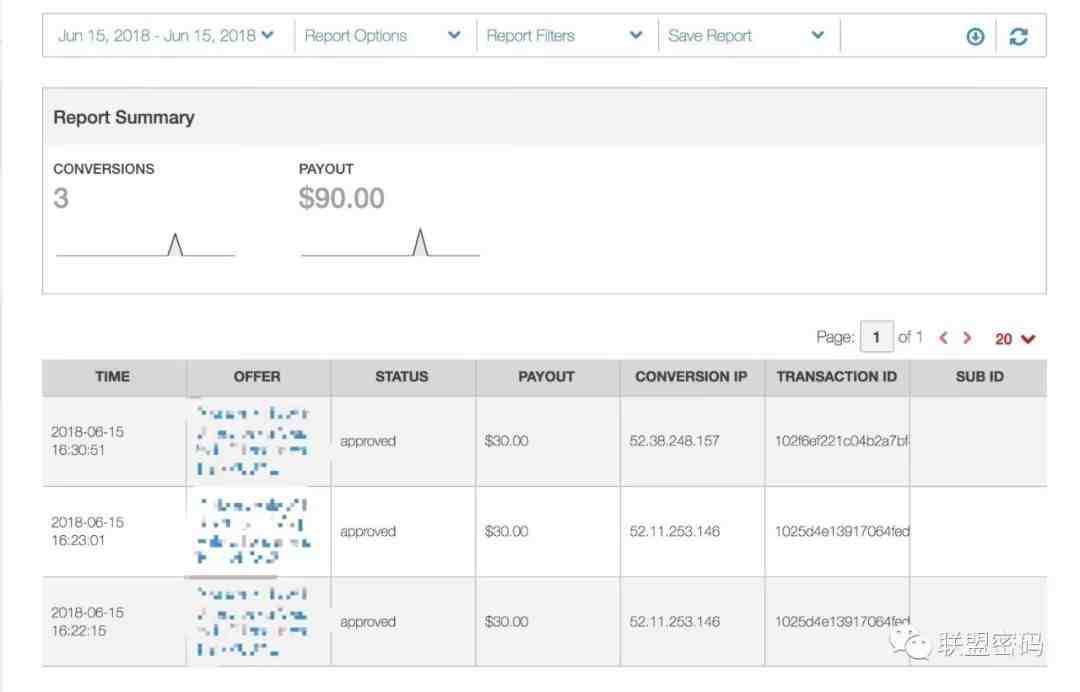
Task: Go to previous page arrow
Action: tap(943, 338)
